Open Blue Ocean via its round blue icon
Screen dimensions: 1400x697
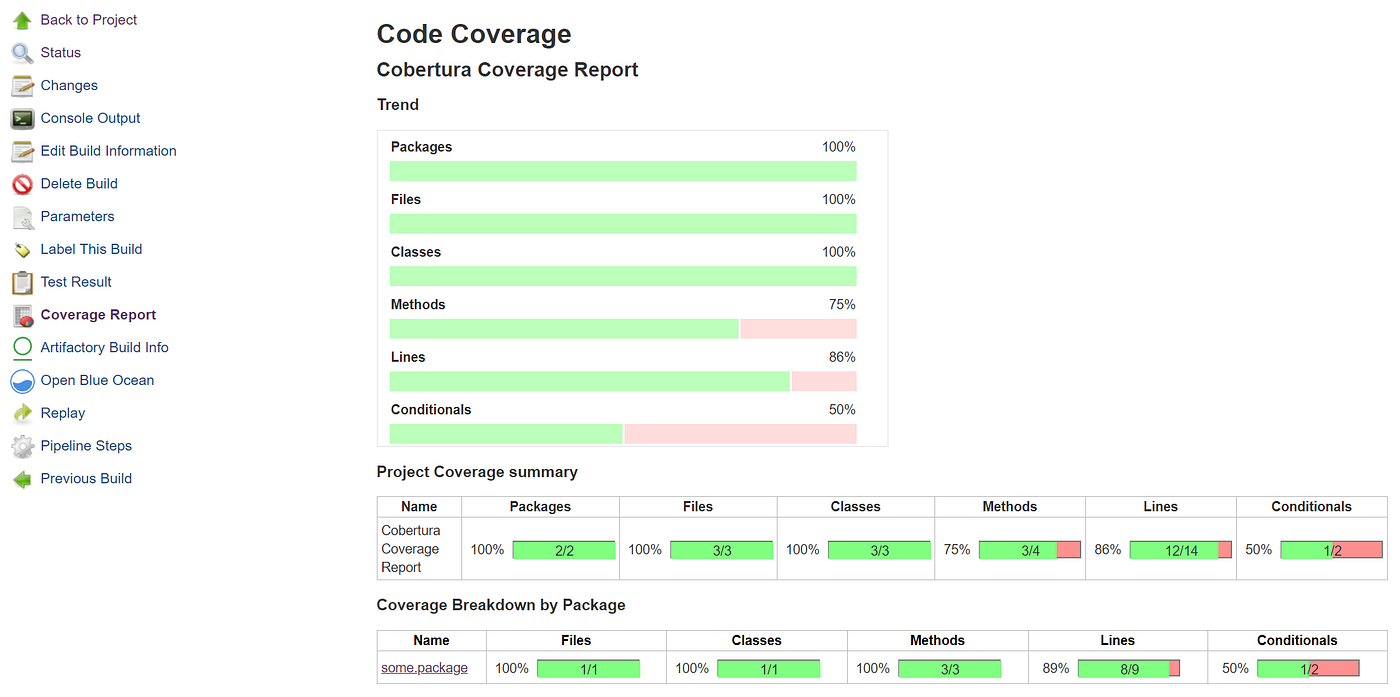pyautogui.click(x=21, y=381)
